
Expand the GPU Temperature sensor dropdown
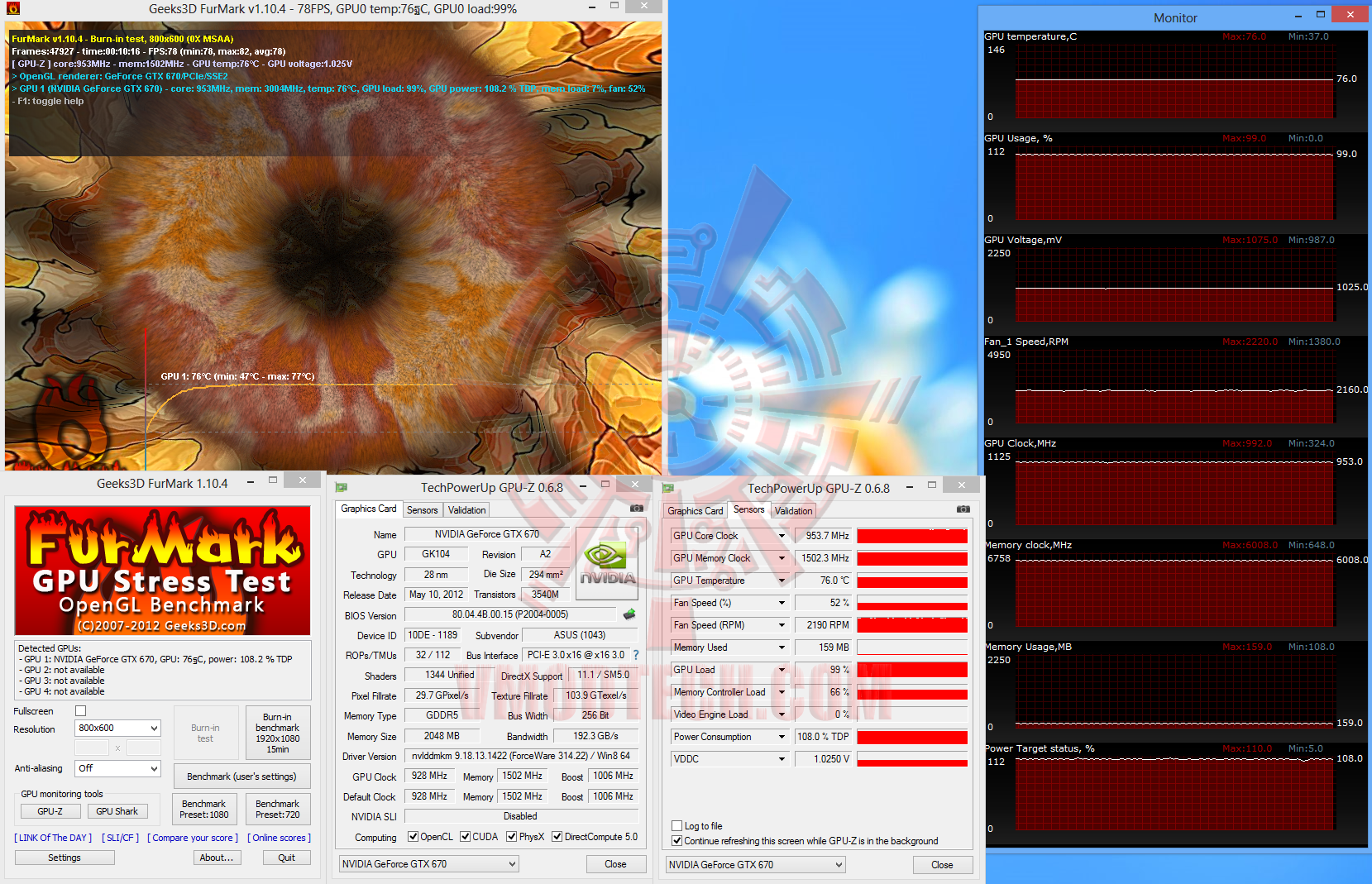click(x=782, y=581)
